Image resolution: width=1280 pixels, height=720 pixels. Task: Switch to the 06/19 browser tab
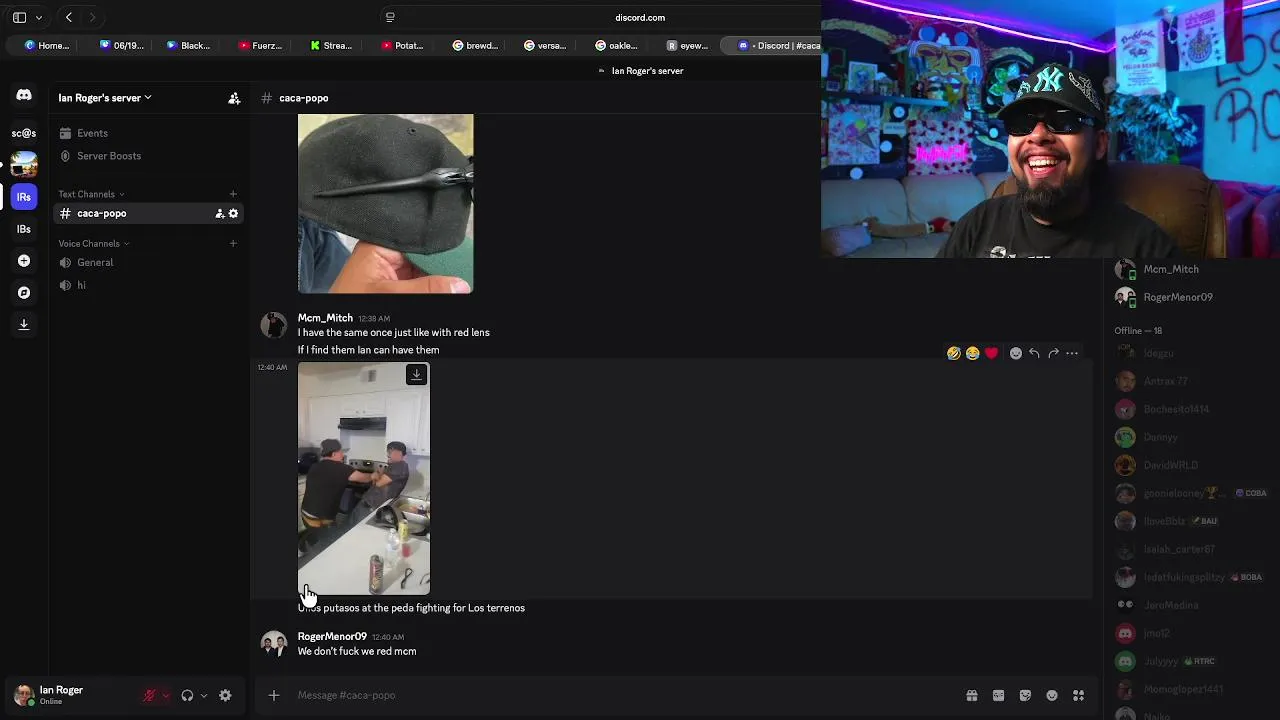tap(121, 45)
